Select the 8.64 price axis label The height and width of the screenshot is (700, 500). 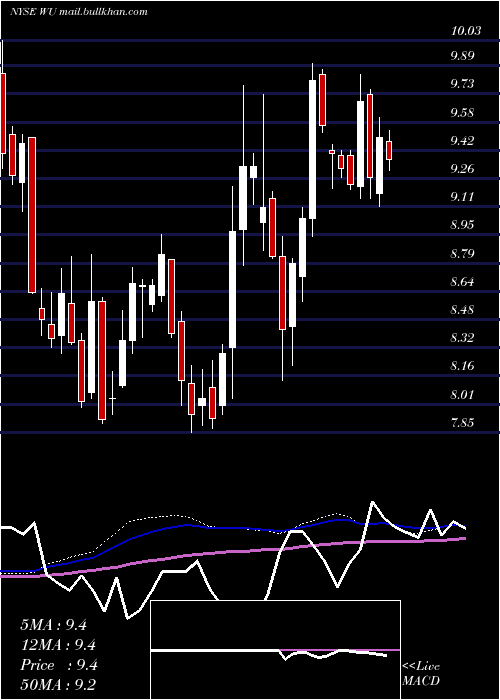pyautogui.click(x=462, y=282)
